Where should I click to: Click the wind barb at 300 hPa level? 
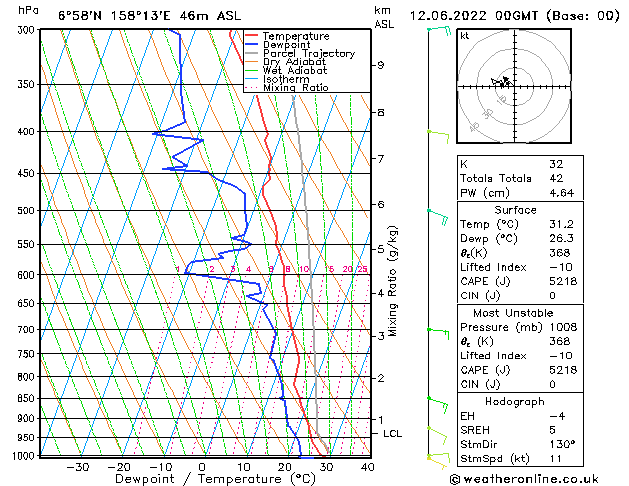(439, 30)
